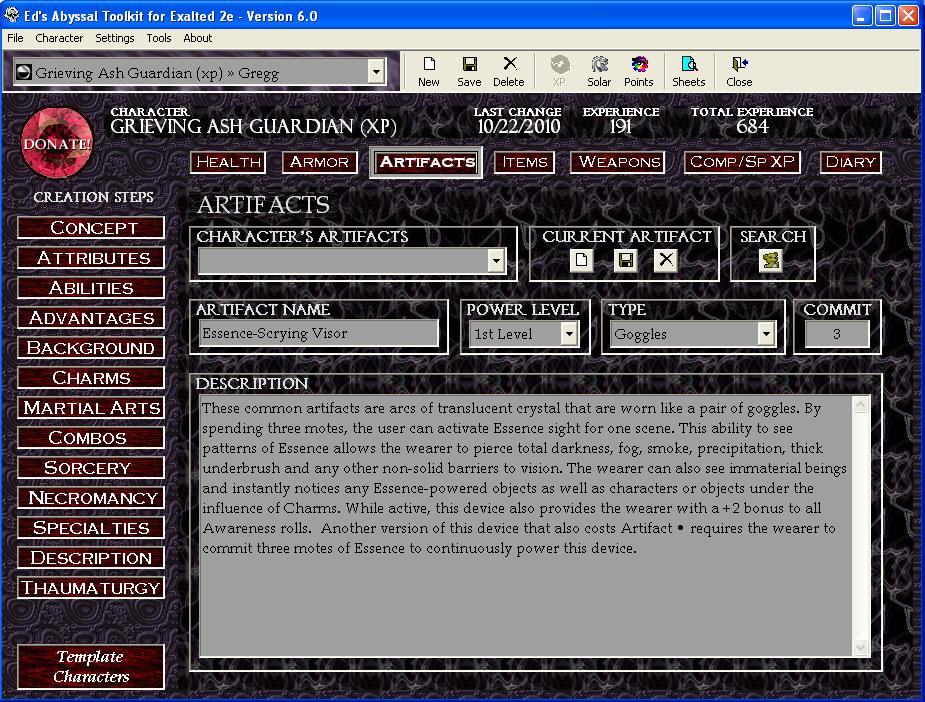925x702 pixels.
Task: Save the current artifact with disk icon
Action: pos(625,260)
